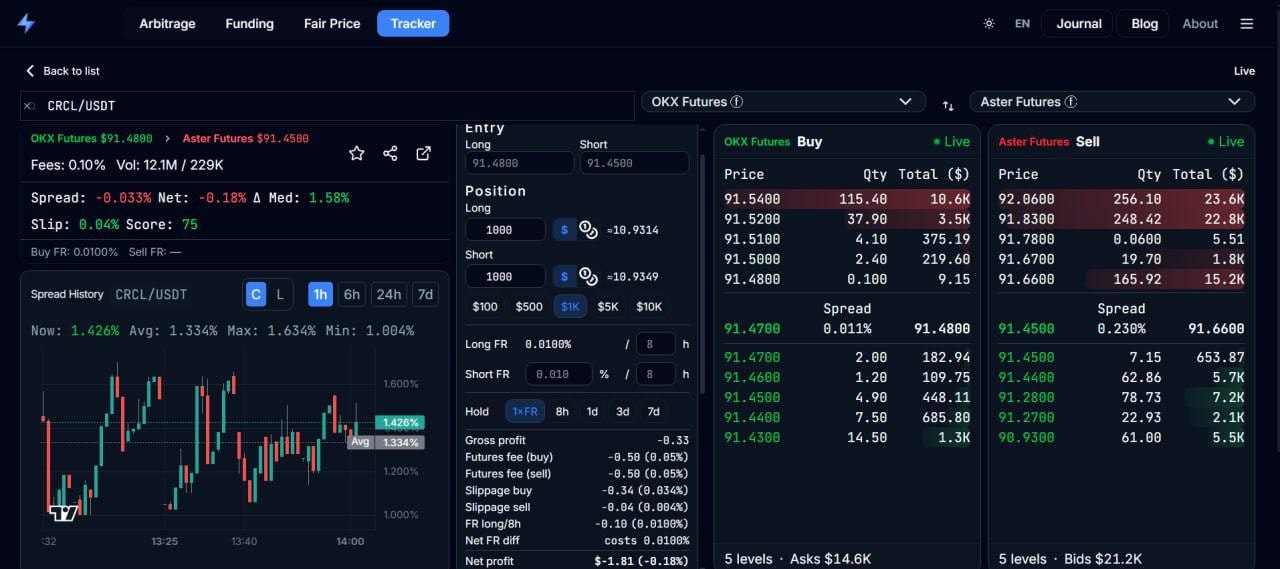Open the pair in new window icon
The image size is (1280, 569).
[x=424, y=153]
